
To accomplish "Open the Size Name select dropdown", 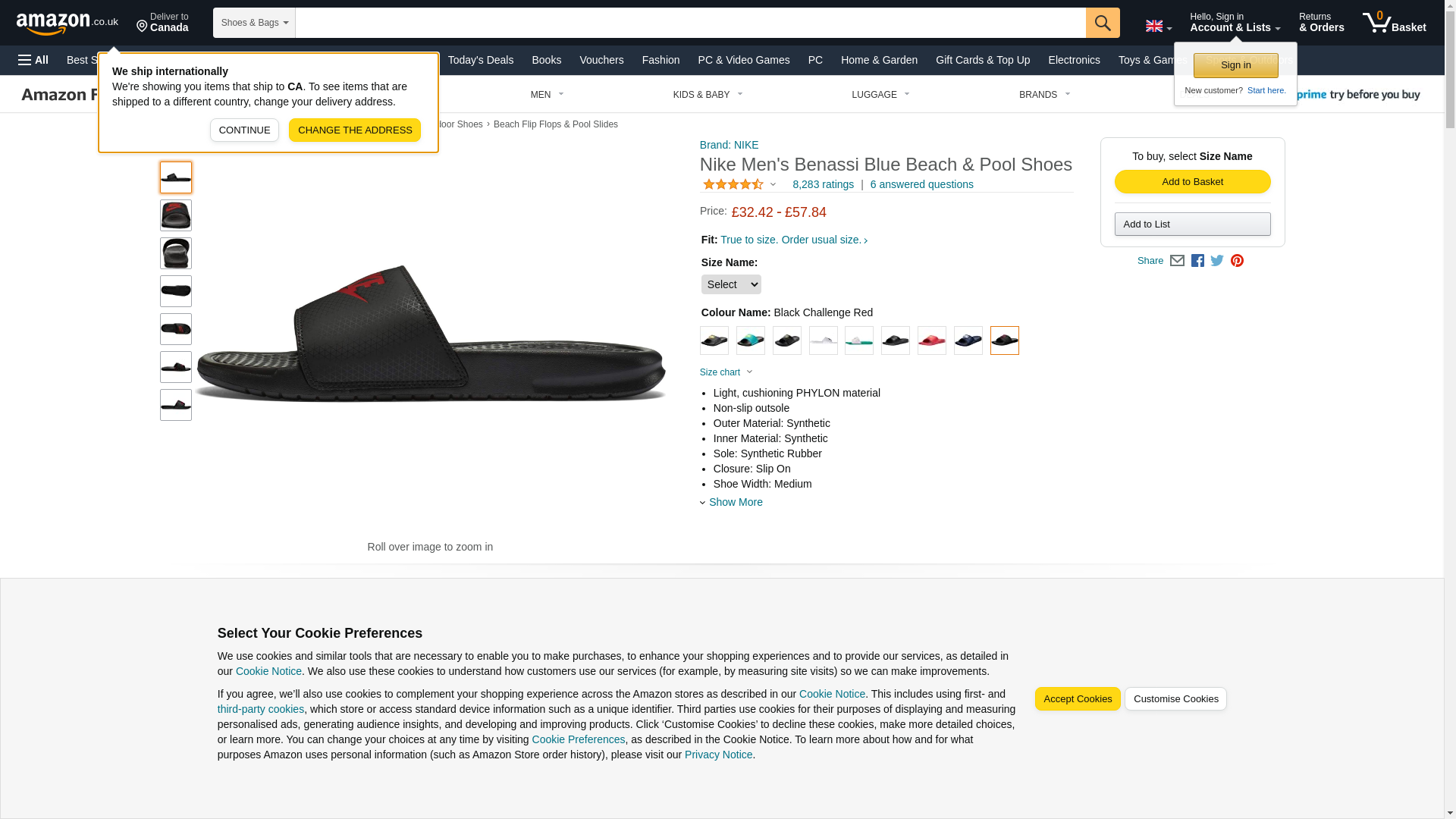I will (730, 284).
